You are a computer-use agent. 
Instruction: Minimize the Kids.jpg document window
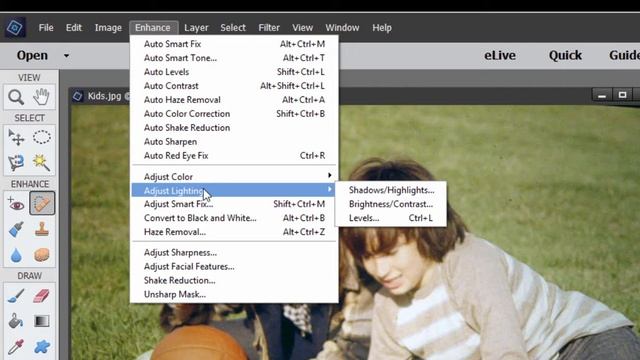click(602, 96)
